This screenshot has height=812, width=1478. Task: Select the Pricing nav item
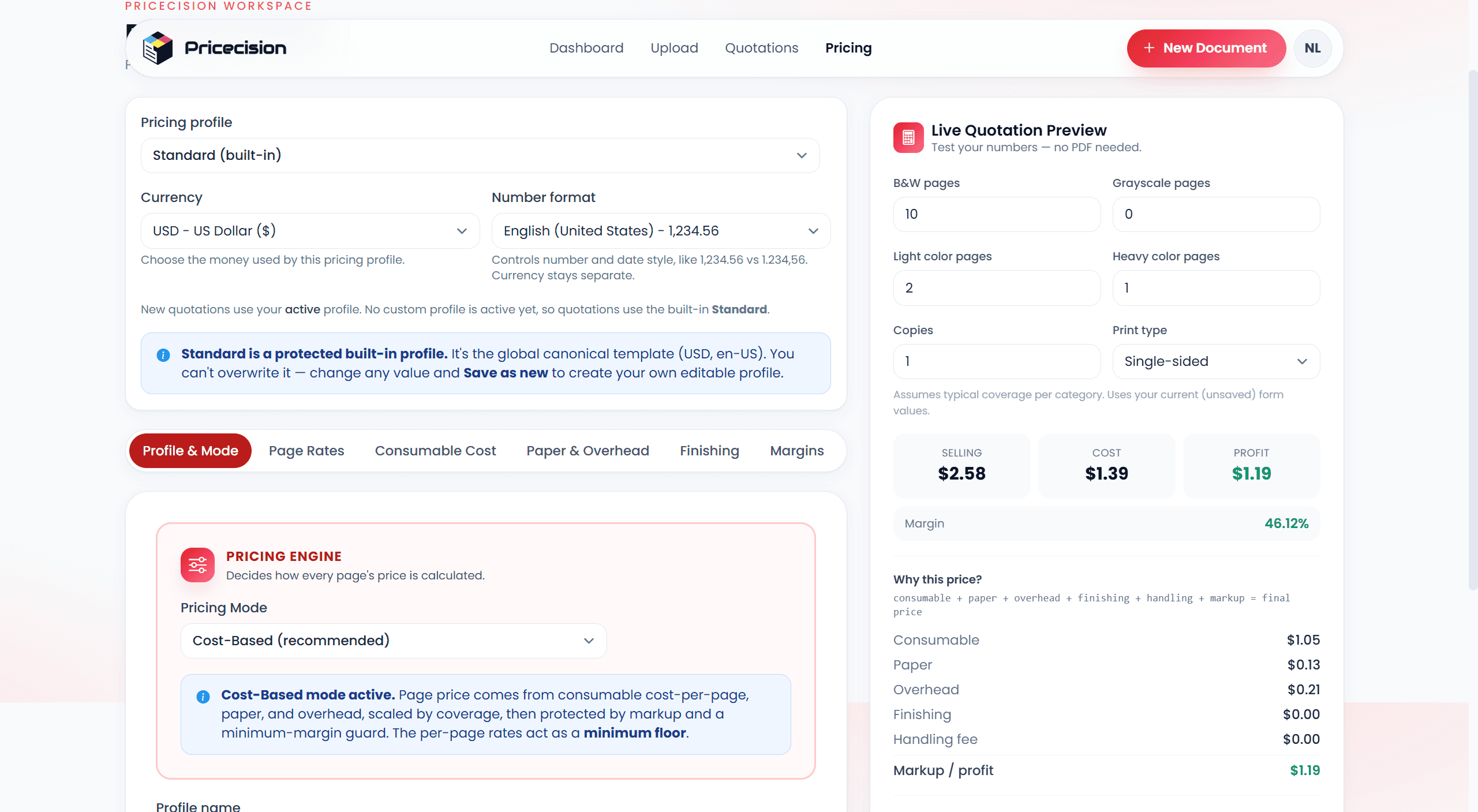click(x=848, y=48)
